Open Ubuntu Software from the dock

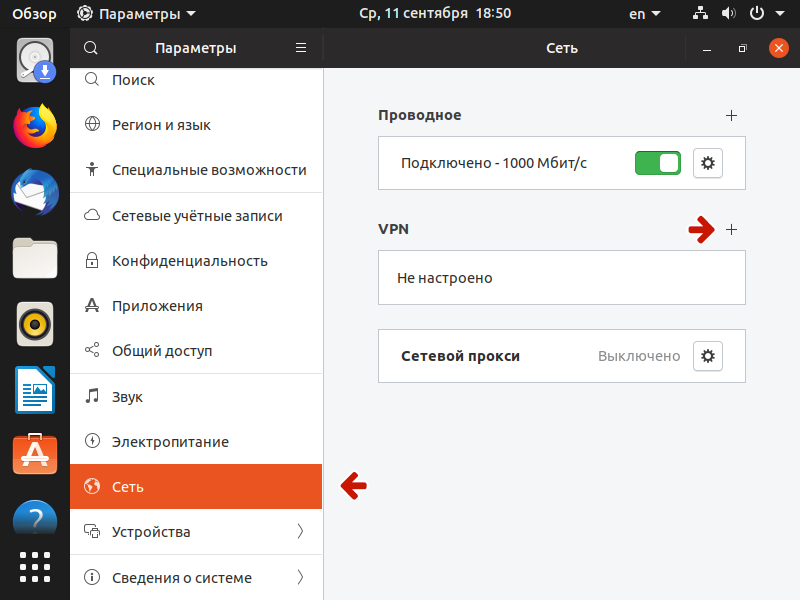(x=35, y=455)
